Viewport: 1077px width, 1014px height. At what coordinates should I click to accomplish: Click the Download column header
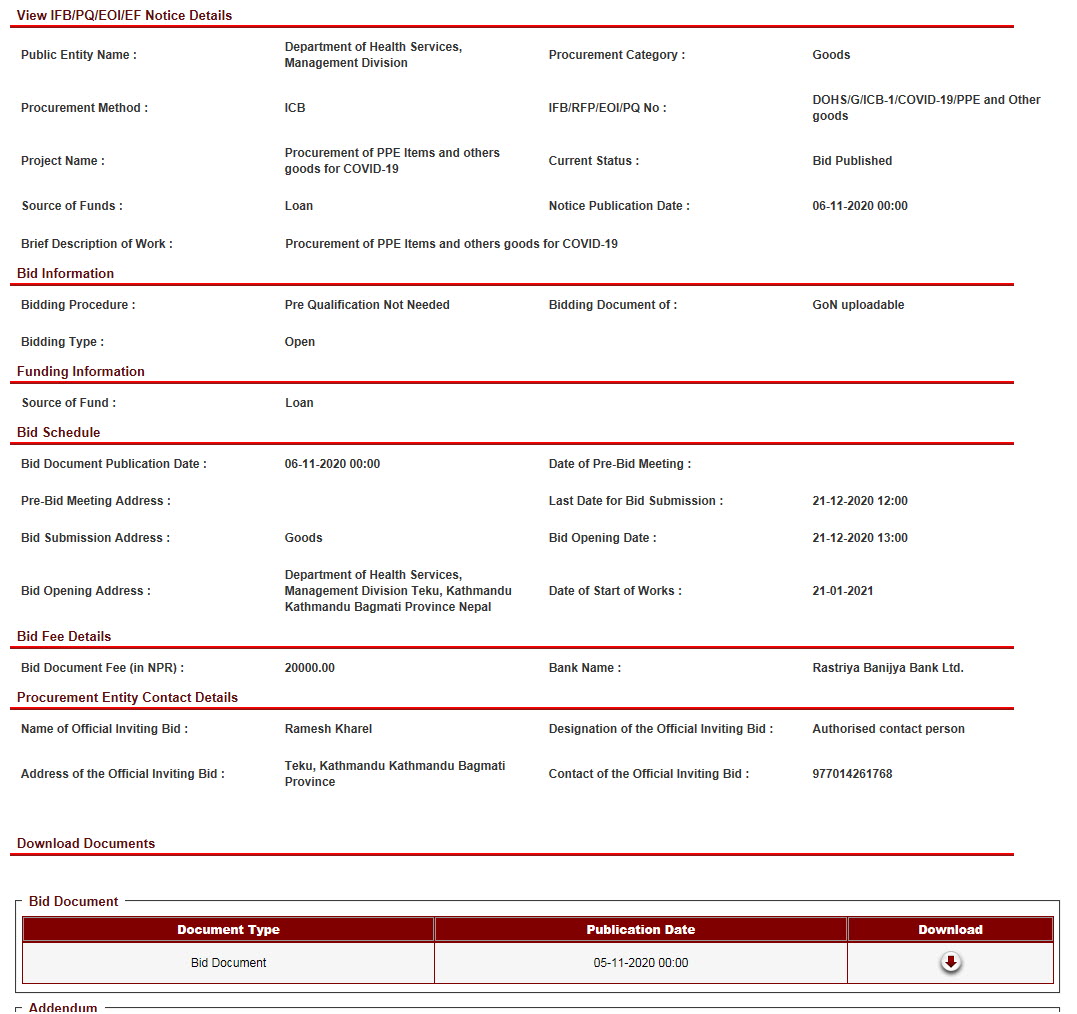tap(950, 929)
